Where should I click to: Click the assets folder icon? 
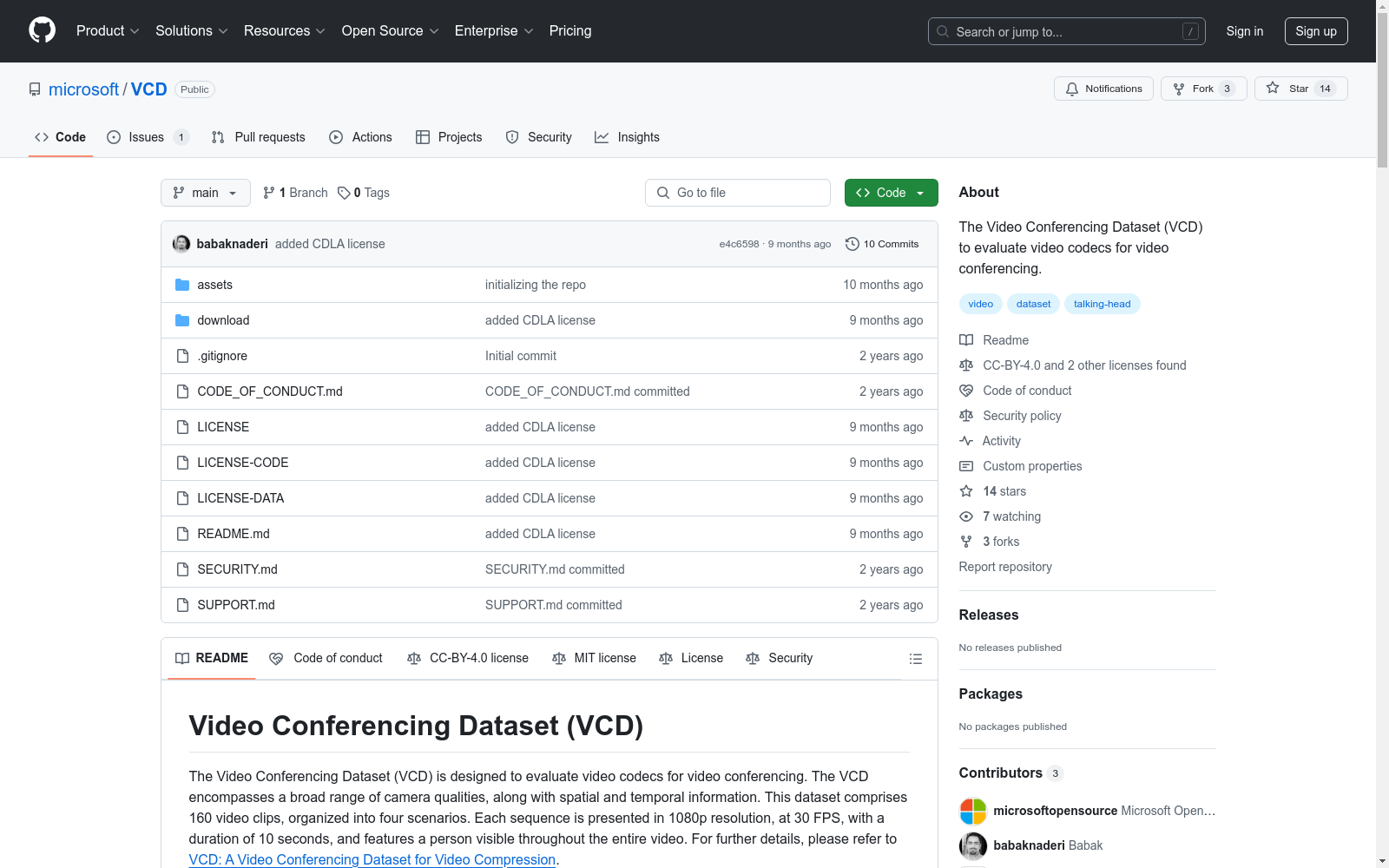tap(182, 285)
